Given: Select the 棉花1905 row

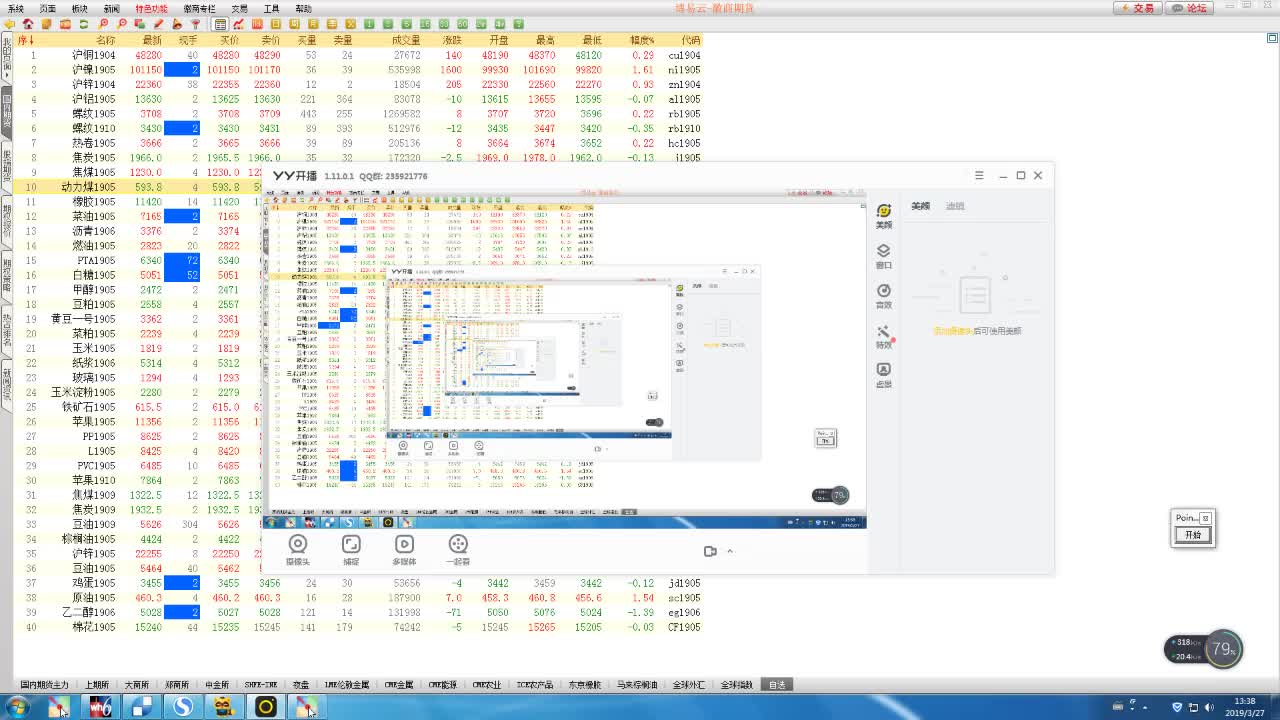Looking at the screenshot, I should [x=358, y=627].
